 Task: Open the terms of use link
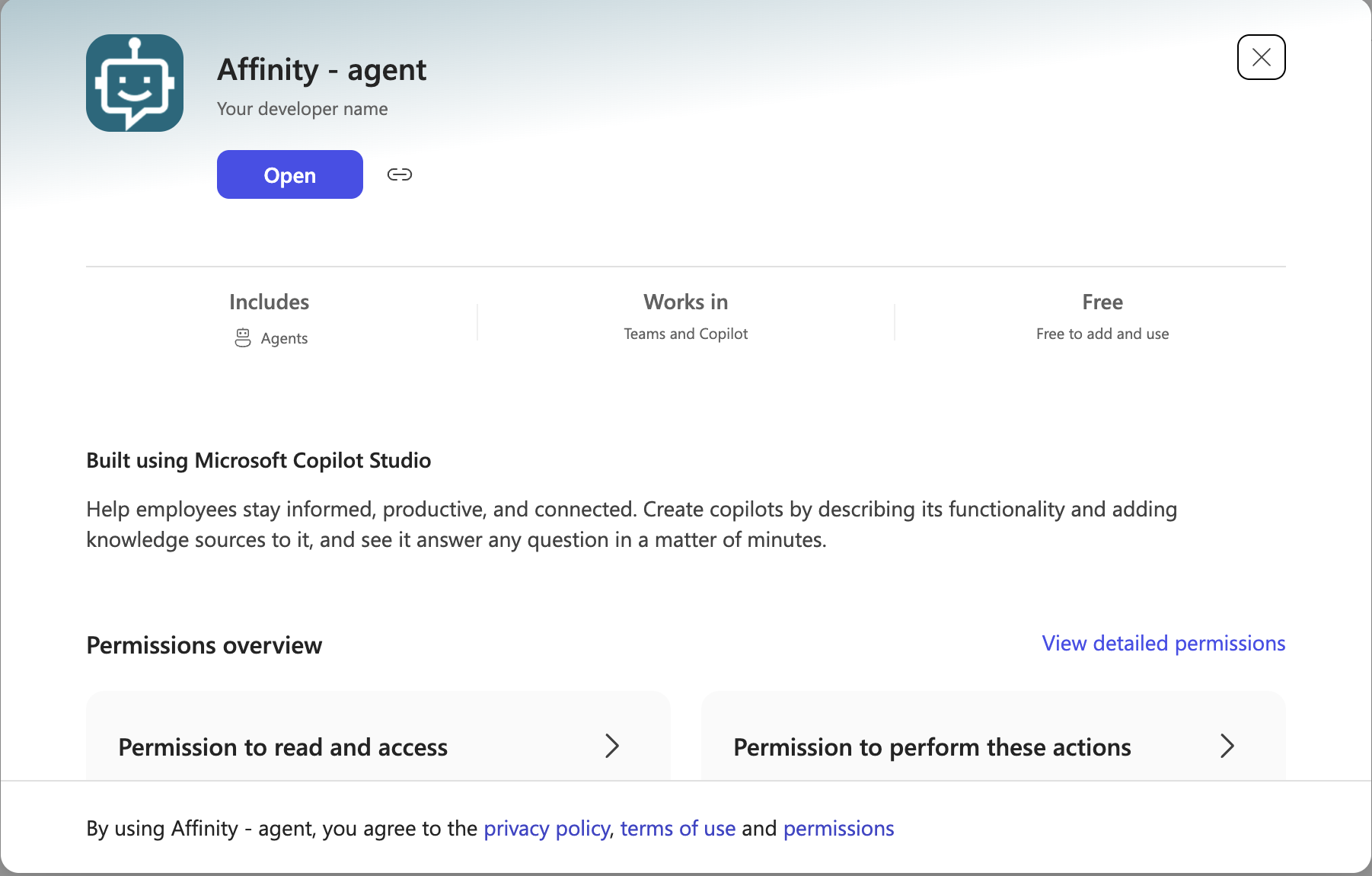tap(678, 828)
